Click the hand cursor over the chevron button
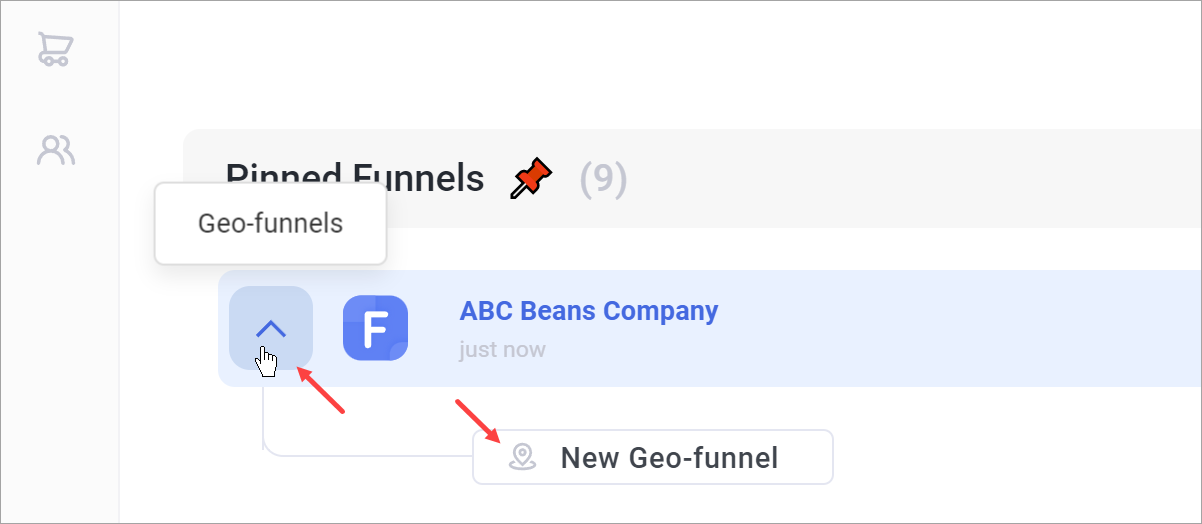Screen dimensions: 1202x524 (x=266, y=361)
